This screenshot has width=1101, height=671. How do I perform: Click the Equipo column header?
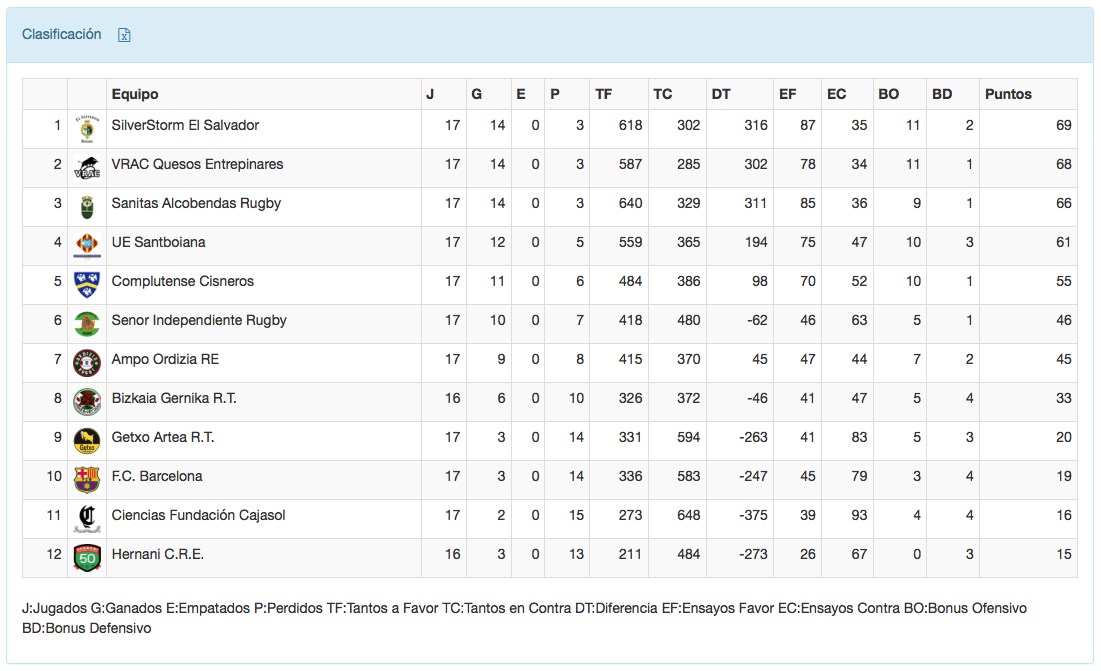(135, 94)
